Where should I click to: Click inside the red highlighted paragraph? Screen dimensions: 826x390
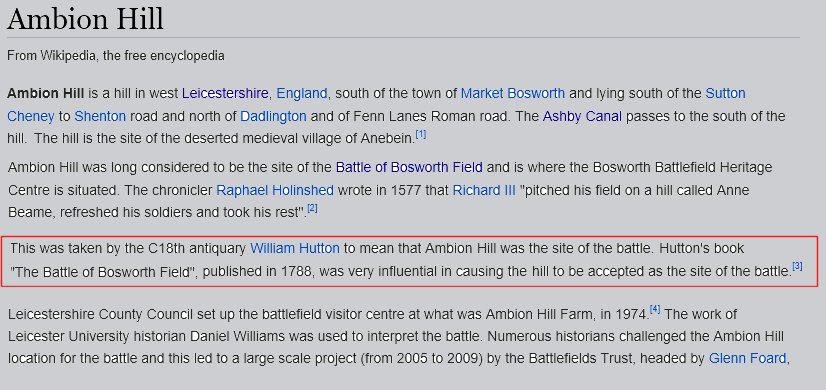pyautogui.click(x=409, y=261)
